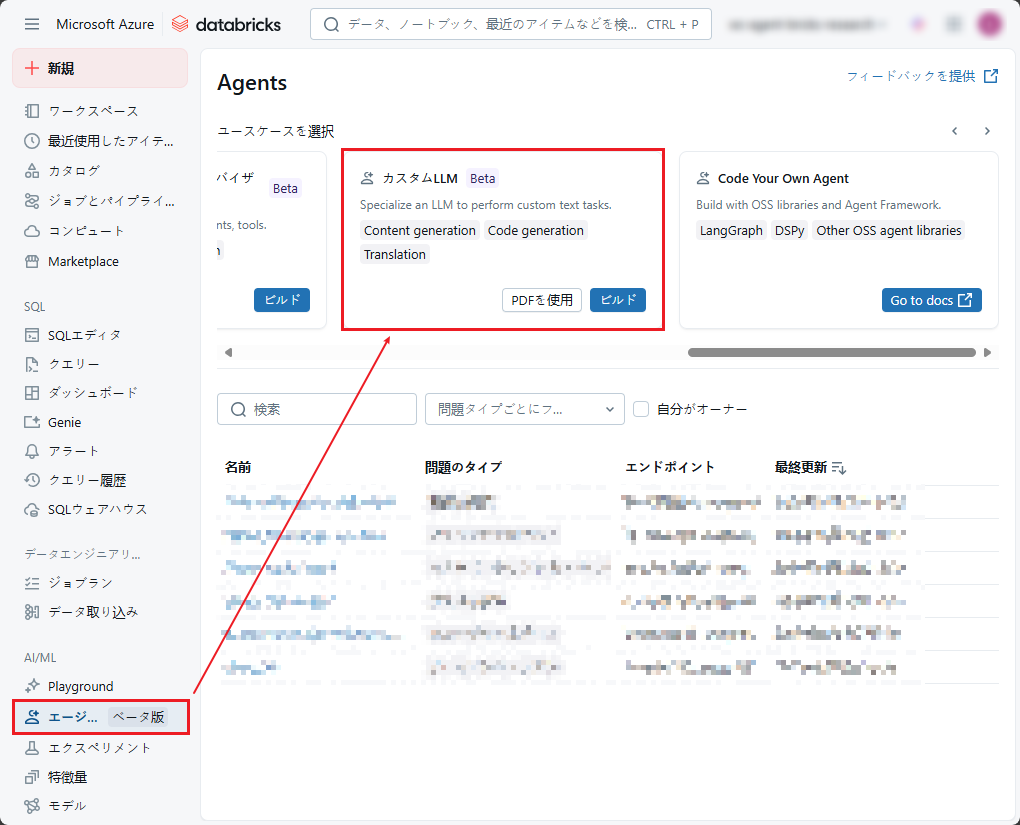Select ダッシュボード in the SQL section
Screen dimensions: 1020x825
[x=92, y=393]
